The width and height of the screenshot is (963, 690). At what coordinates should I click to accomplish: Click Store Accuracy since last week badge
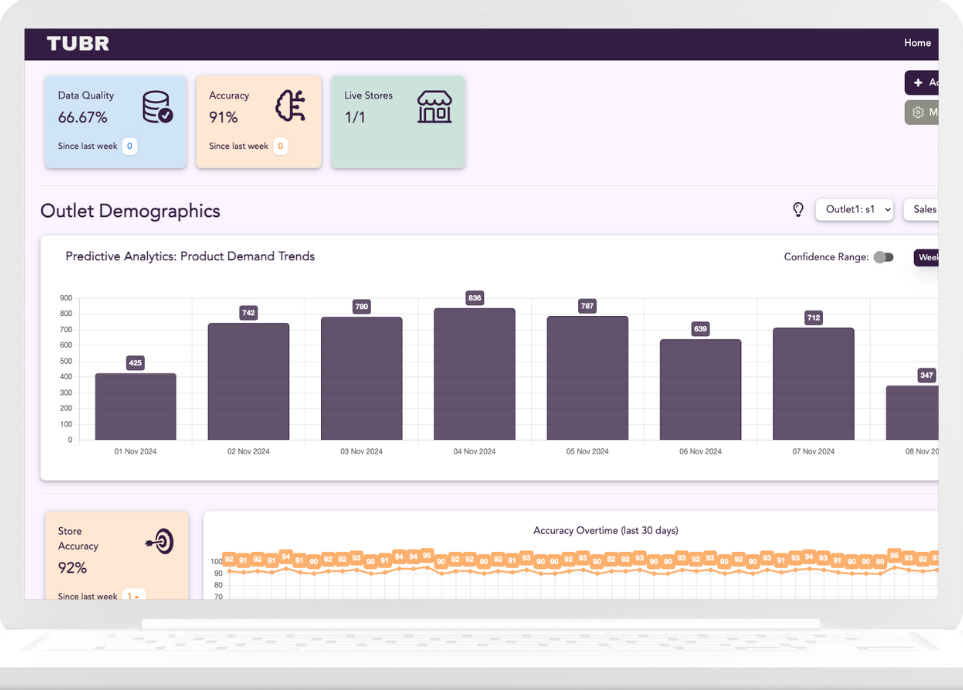pyautogui.click(x=132, y=596)
